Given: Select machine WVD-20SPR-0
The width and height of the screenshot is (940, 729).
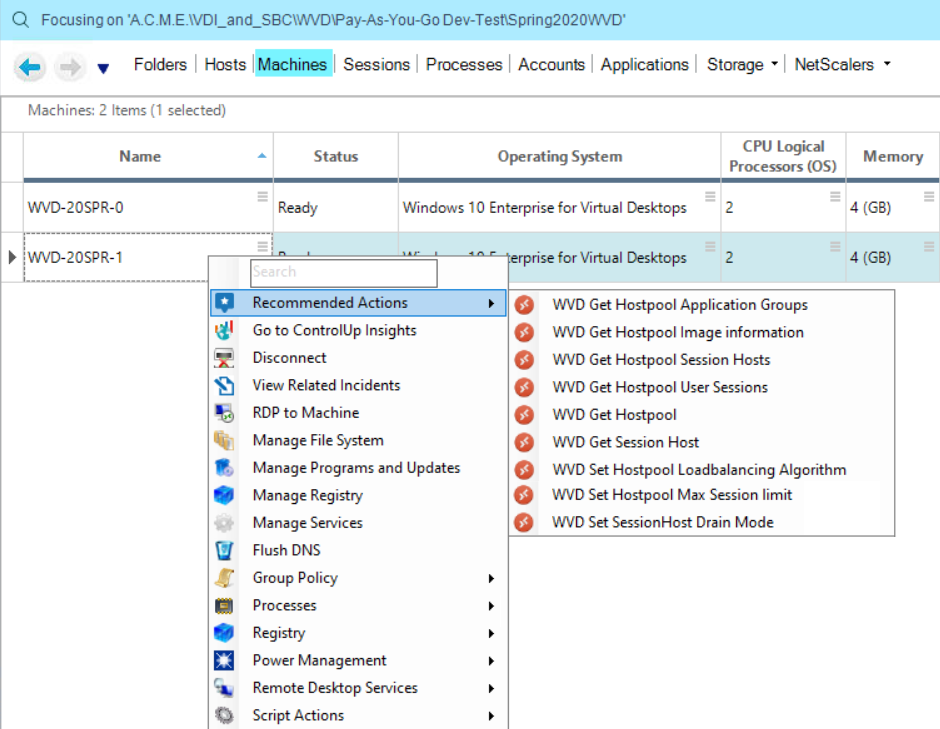Looking at the screenshot, I should coord(76,207).
